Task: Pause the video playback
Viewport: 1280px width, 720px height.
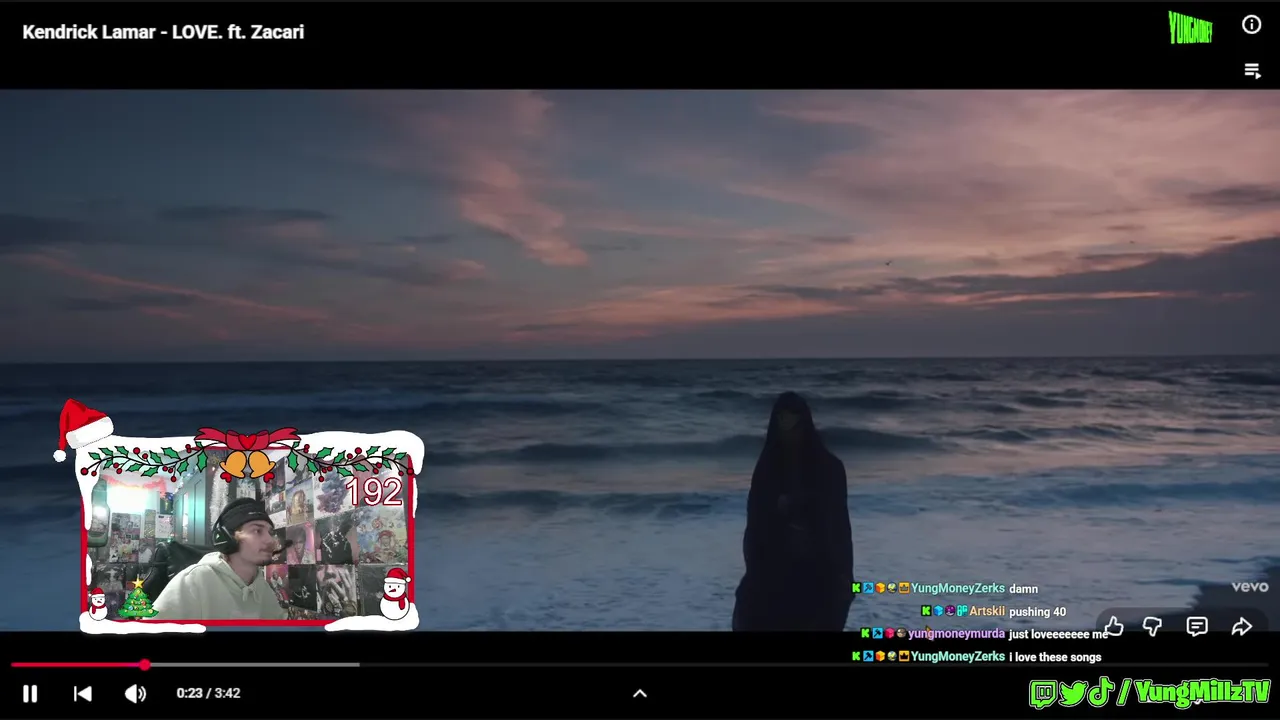Action: pyautogui.click(x=30, y=693)
